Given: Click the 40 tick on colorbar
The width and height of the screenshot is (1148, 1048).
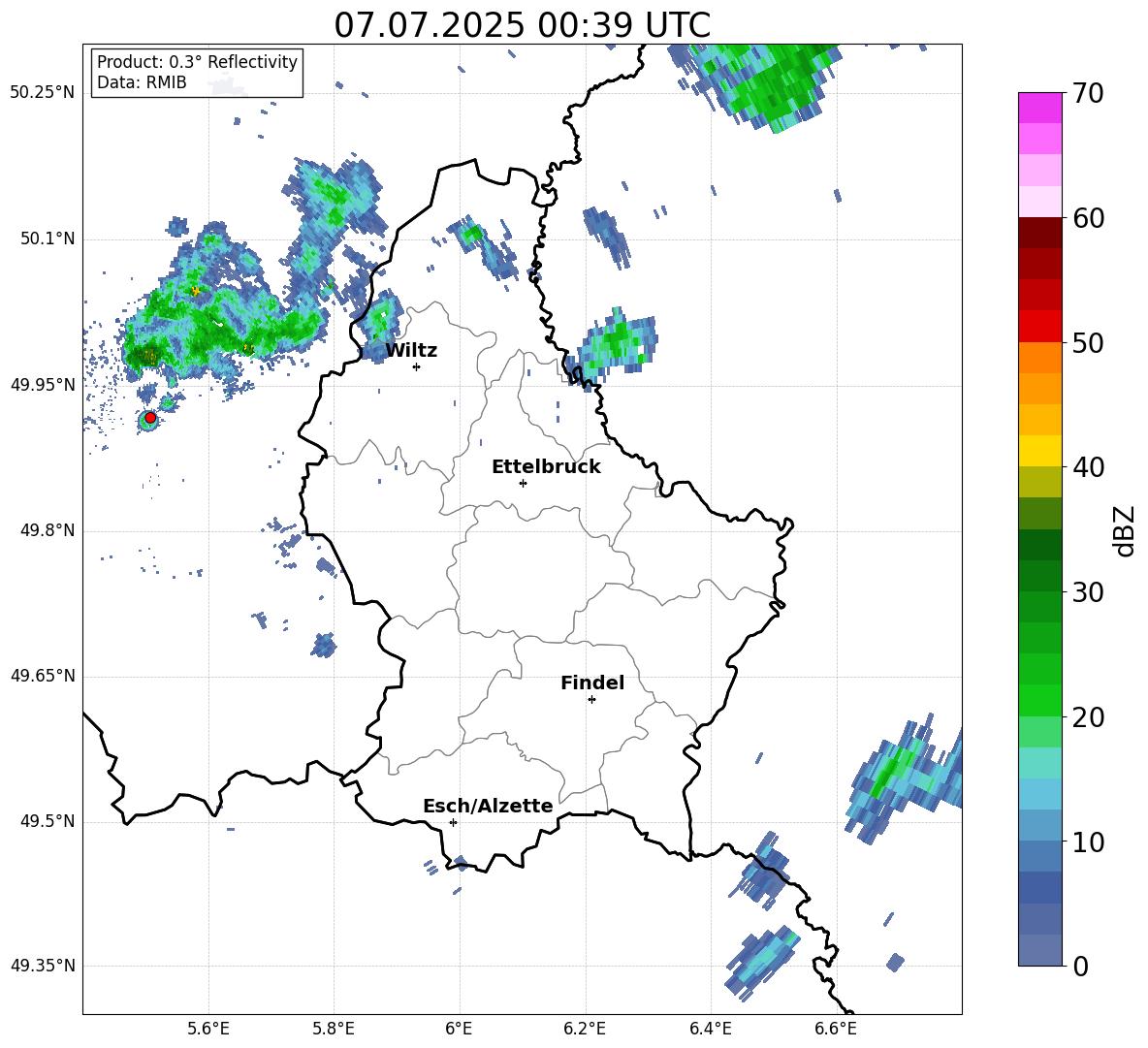Looking at the screenshot, I should point(1088,467).
